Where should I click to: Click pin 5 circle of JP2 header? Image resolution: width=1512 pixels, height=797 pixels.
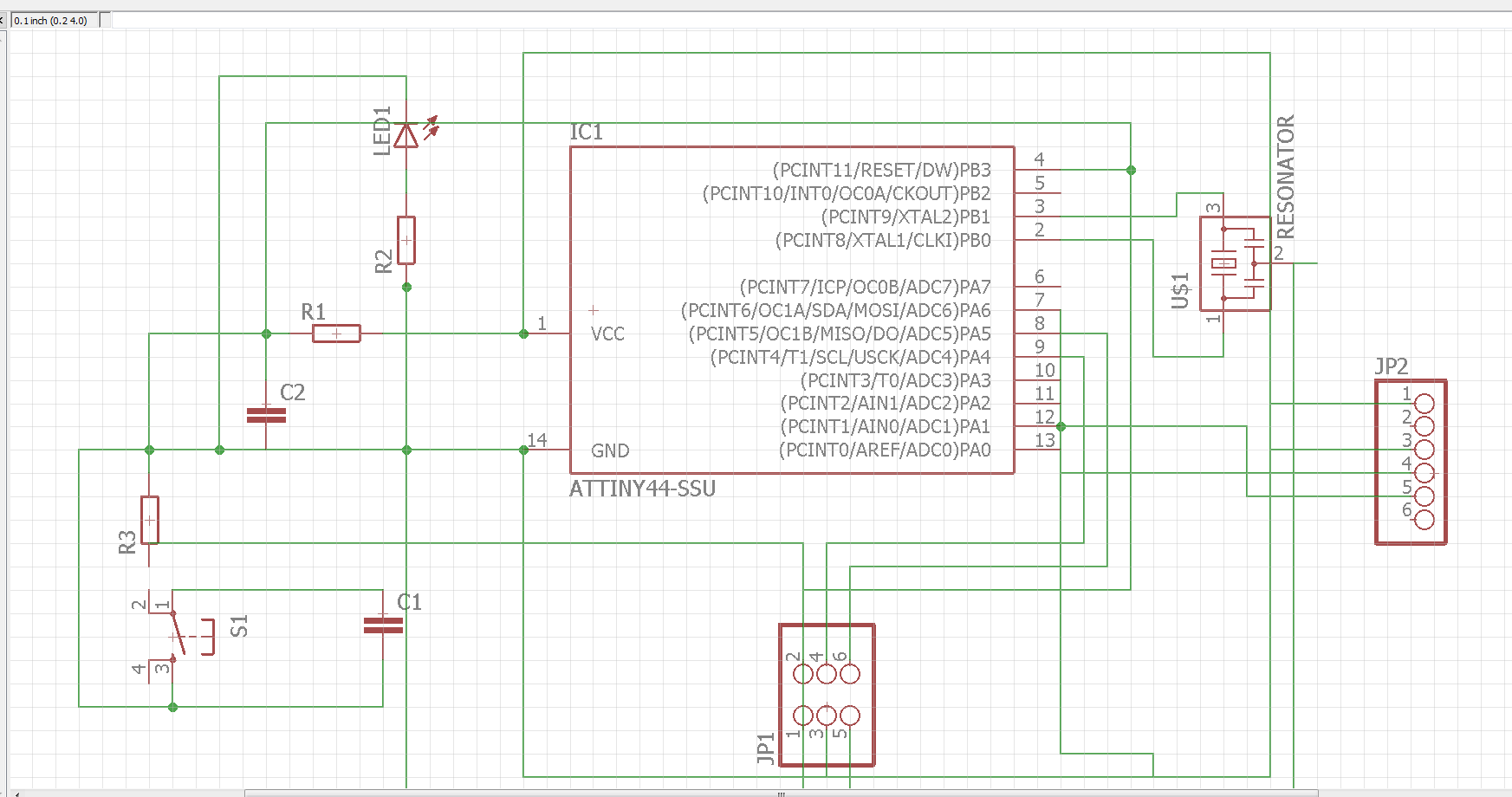pos(1424,497)
